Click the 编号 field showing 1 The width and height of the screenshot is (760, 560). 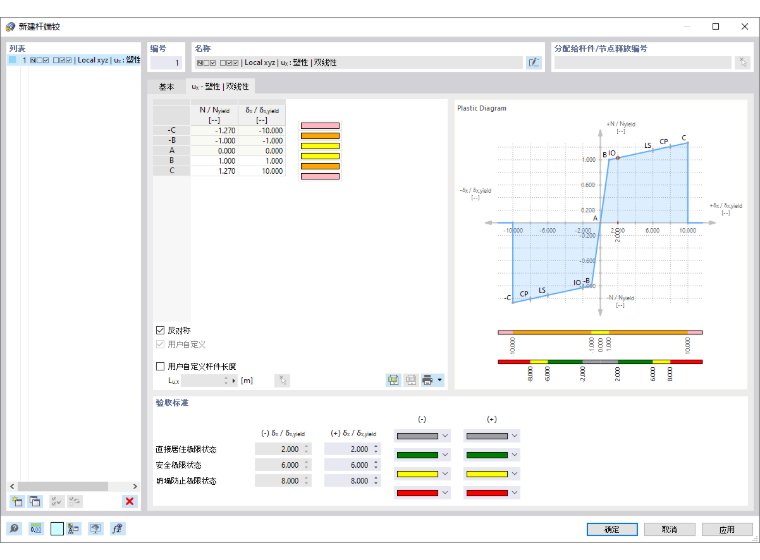[165, 63]
